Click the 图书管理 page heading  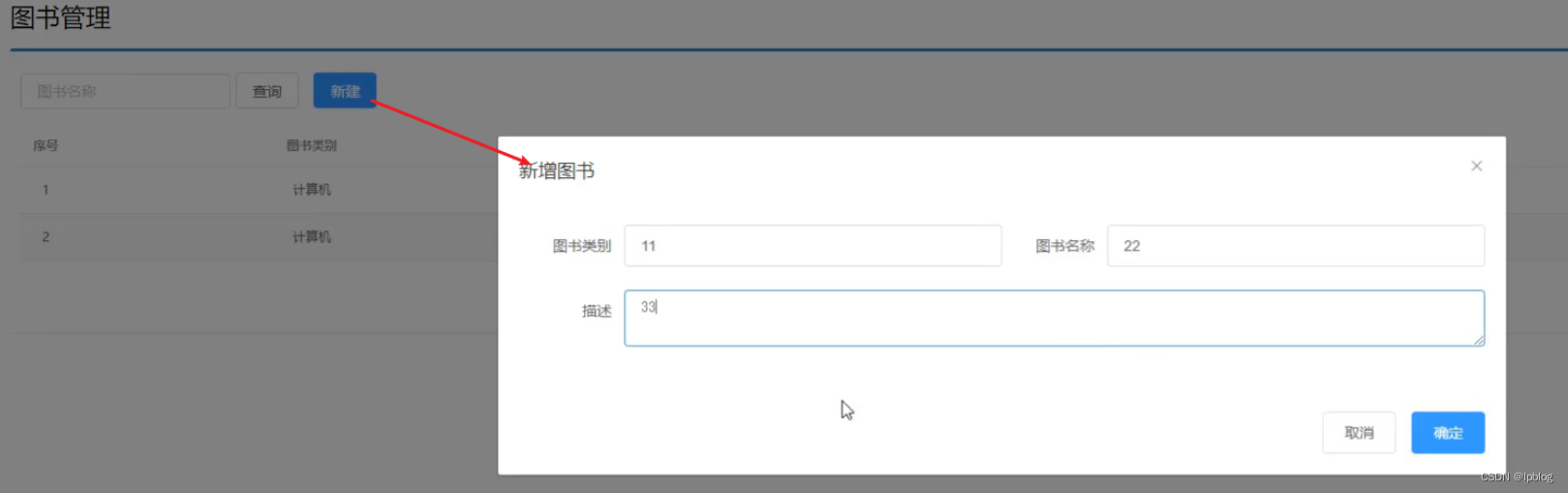(60, 17)
